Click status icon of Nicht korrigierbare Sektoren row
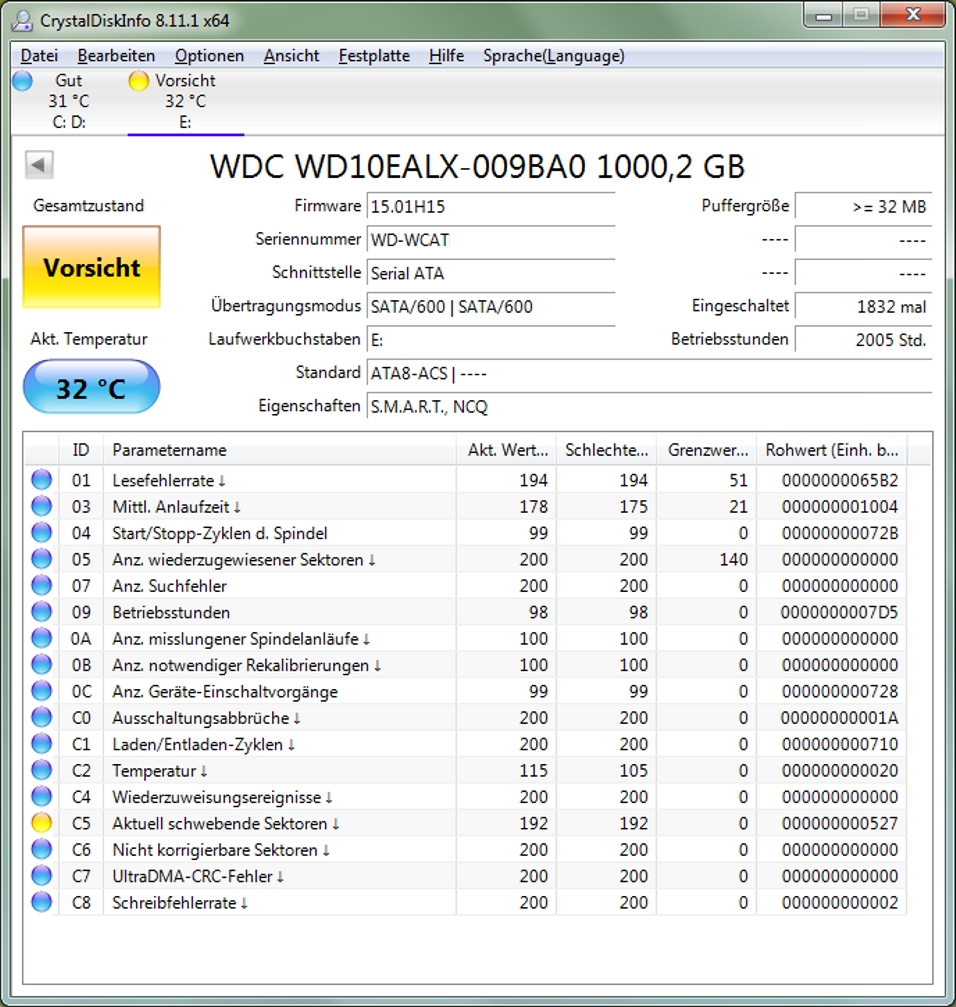 click(x=42, y=849)
